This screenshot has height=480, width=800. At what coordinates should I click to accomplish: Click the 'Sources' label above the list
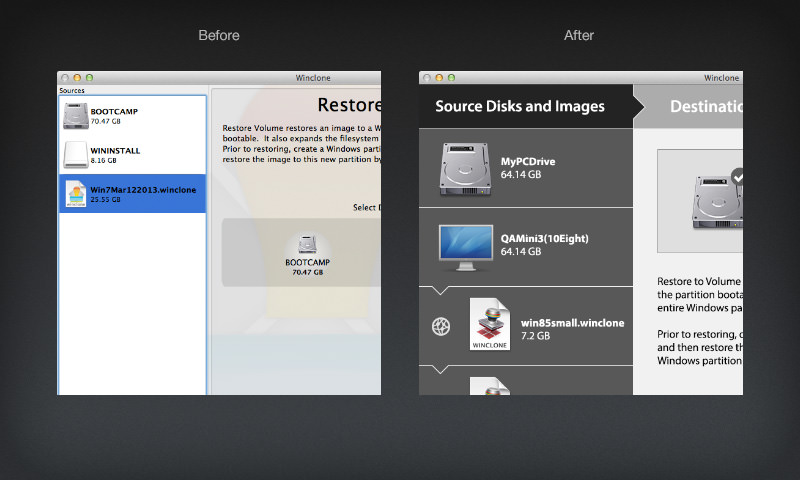pyautogui.click(x=72, y=90)
